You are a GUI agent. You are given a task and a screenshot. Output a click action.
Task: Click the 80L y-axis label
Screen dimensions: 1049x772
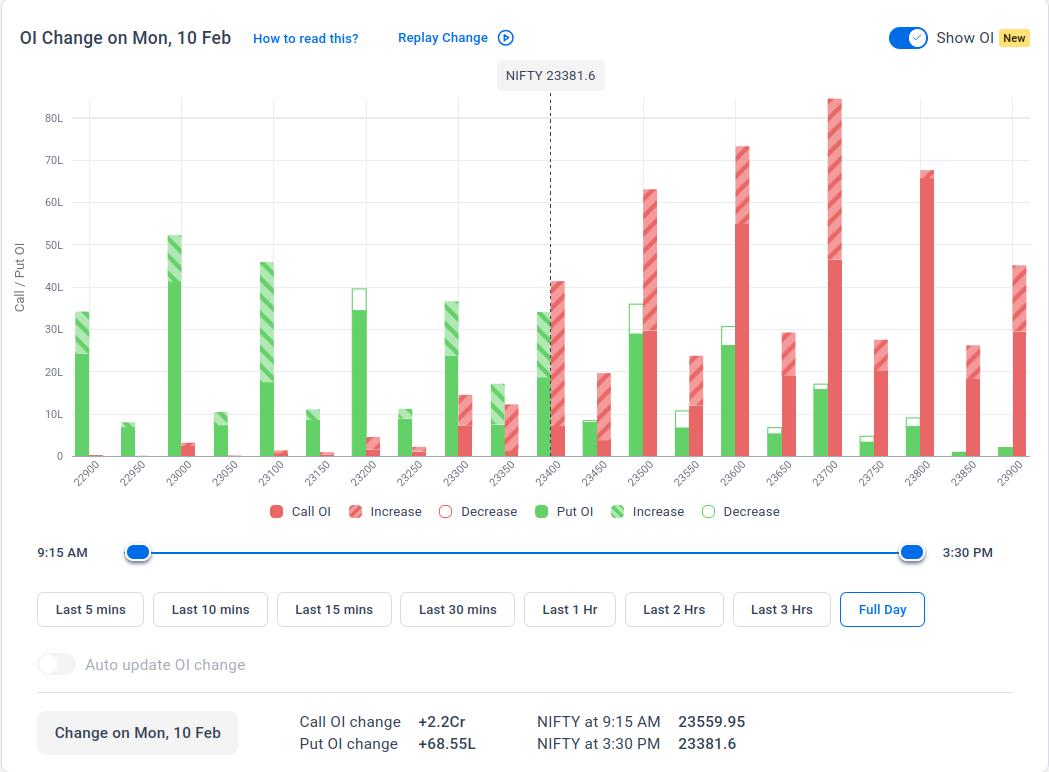click(x=54, y=118)
